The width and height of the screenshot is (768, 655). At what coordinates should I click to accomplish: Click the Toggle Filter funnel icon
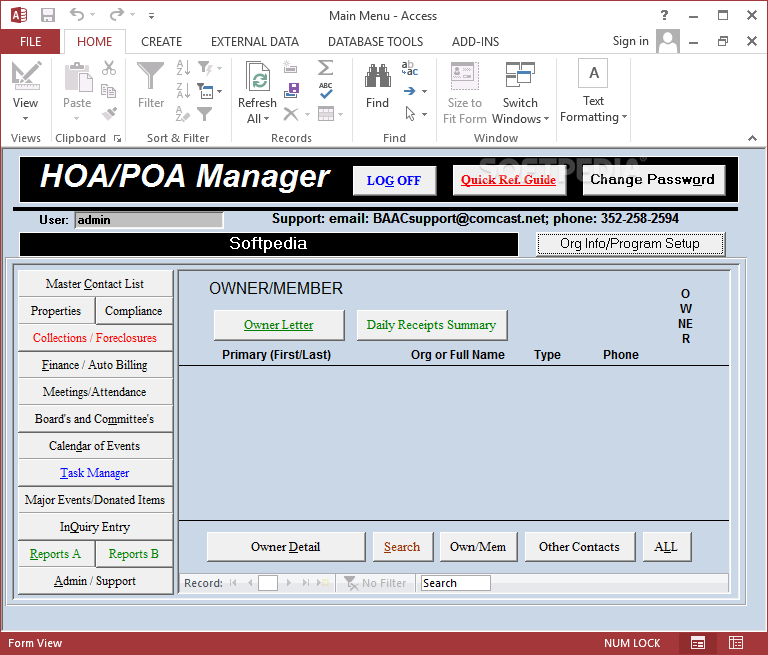point(205,114)
